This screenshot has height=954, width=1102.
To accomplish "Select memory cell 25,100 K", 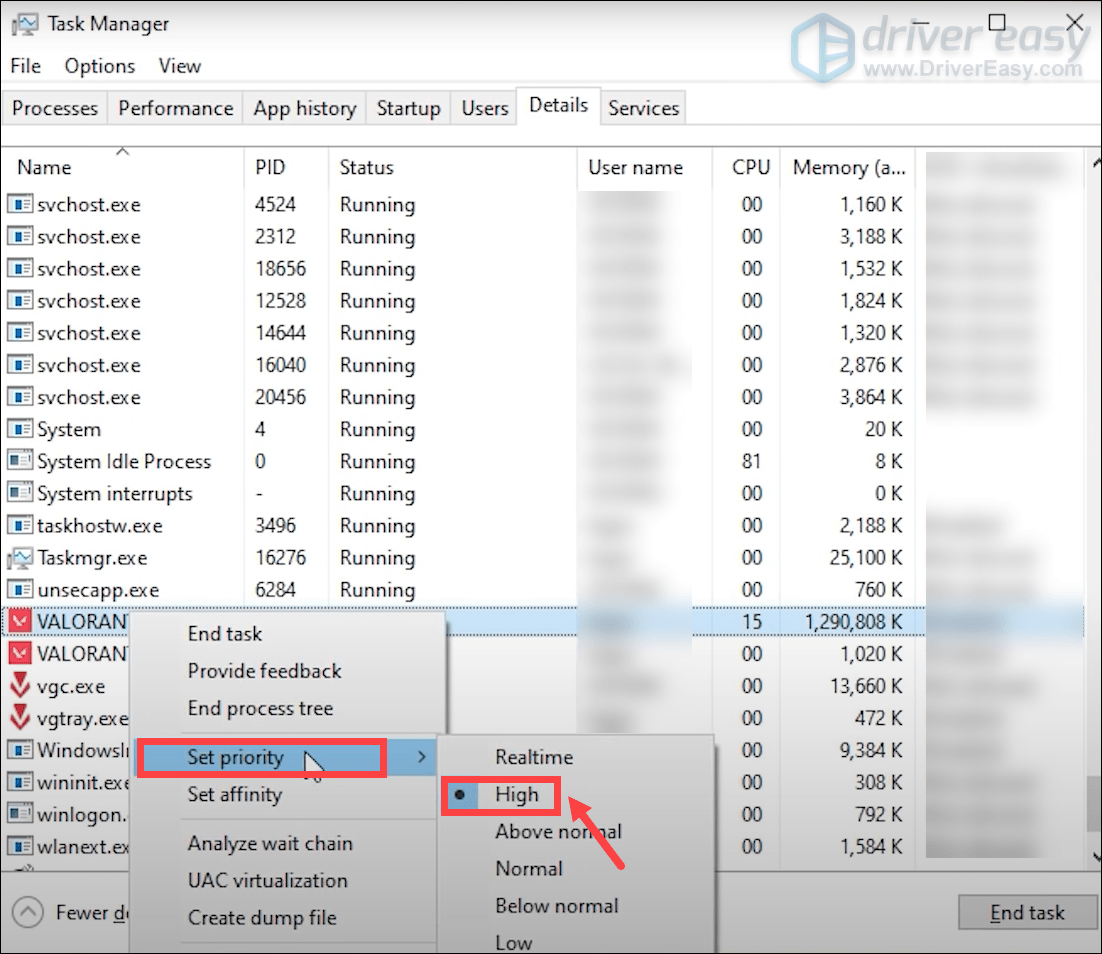I will (865, 557).
